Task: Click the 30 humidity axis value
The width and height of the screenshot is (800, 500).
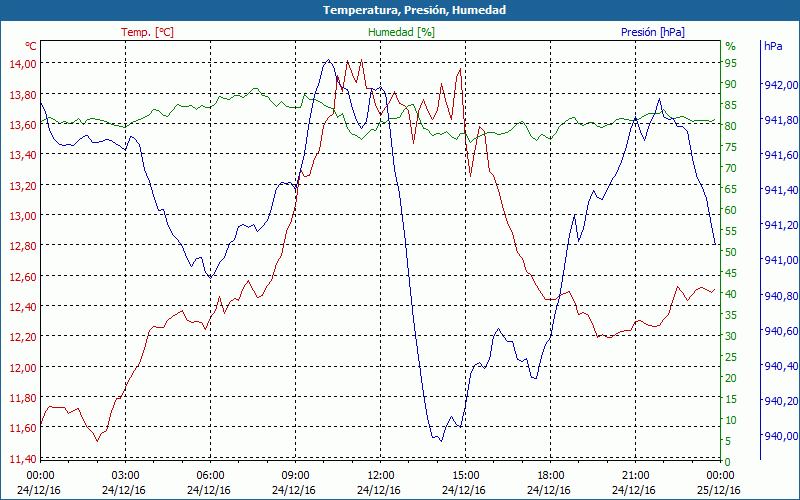Action: [x=731, y=336]
